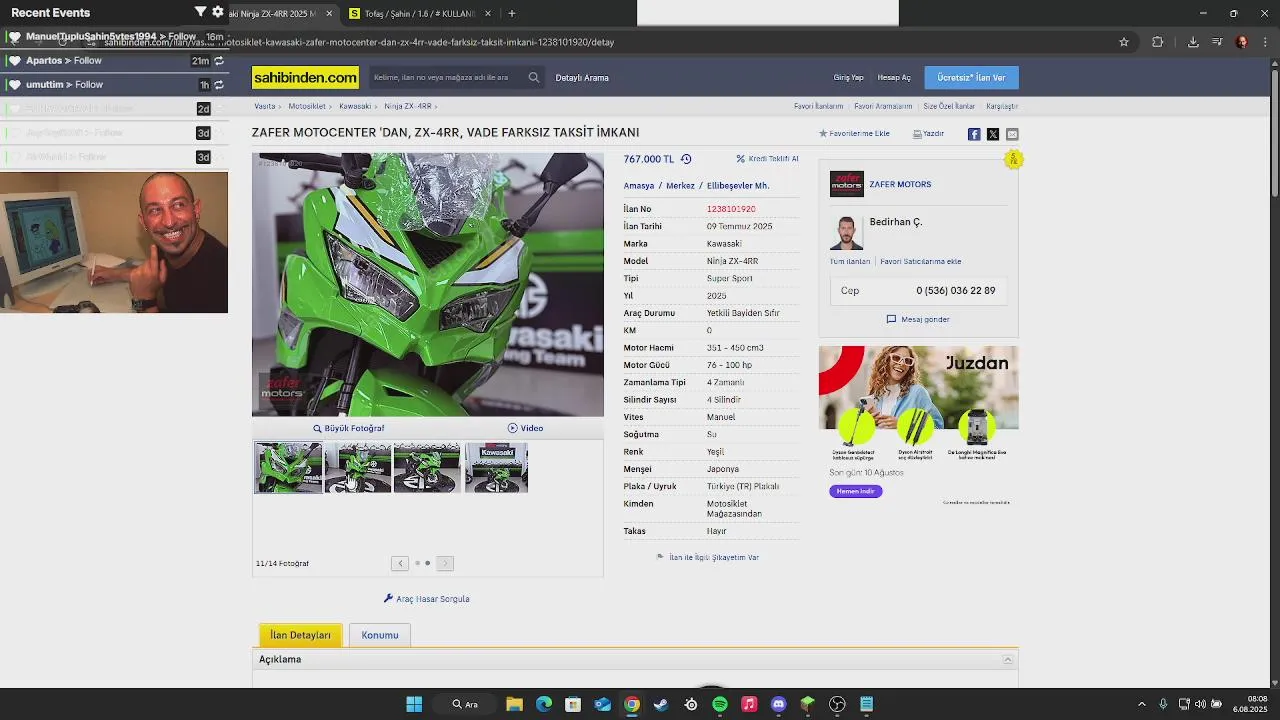Screen dimensions: 1280x720
Task: Select the second motorcycle thumbnail
Action: (358, 468)
